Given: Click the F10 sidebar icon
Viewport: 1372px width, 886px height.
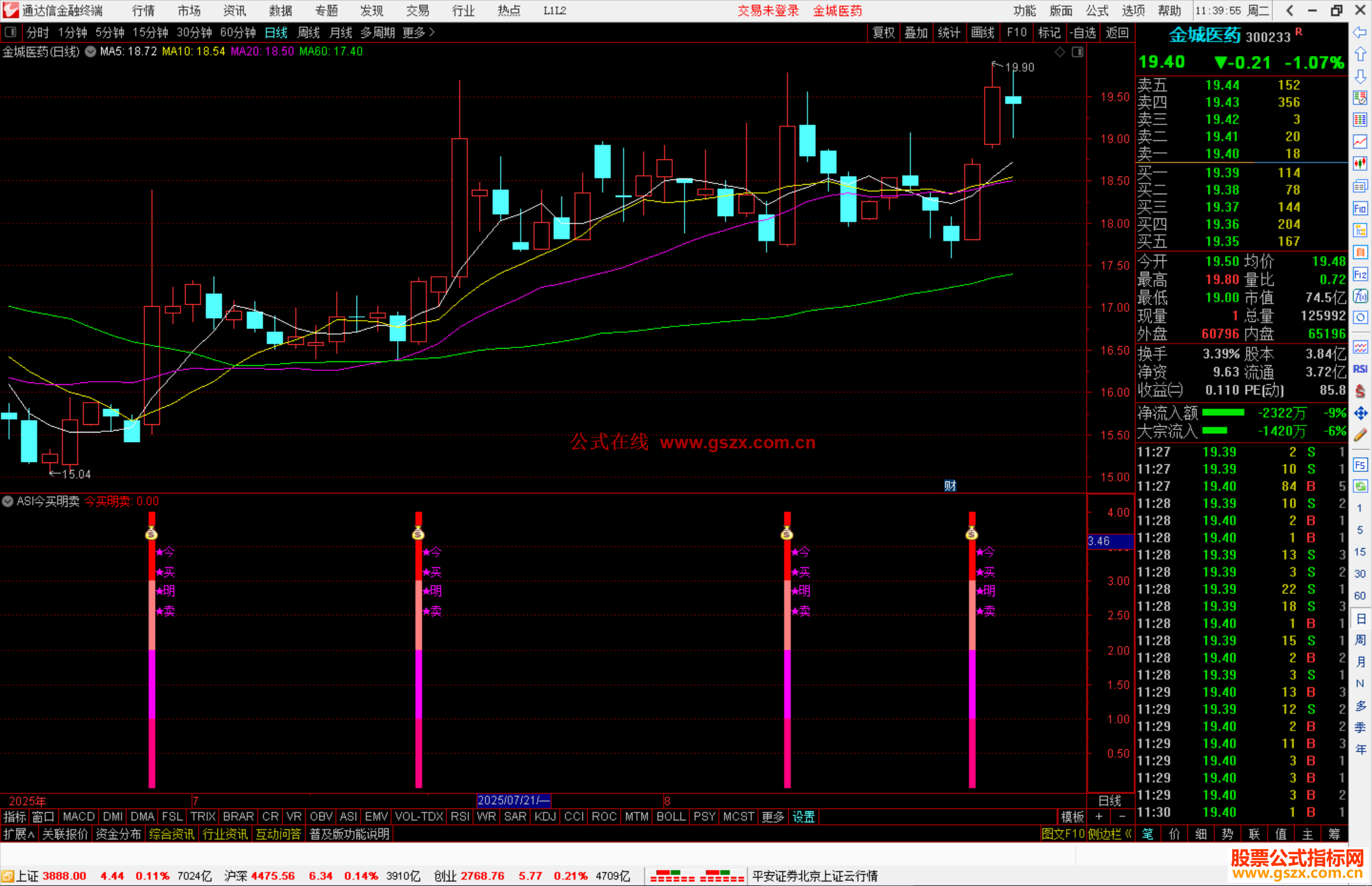Looking at the screenshot, I should (1360, 208).
